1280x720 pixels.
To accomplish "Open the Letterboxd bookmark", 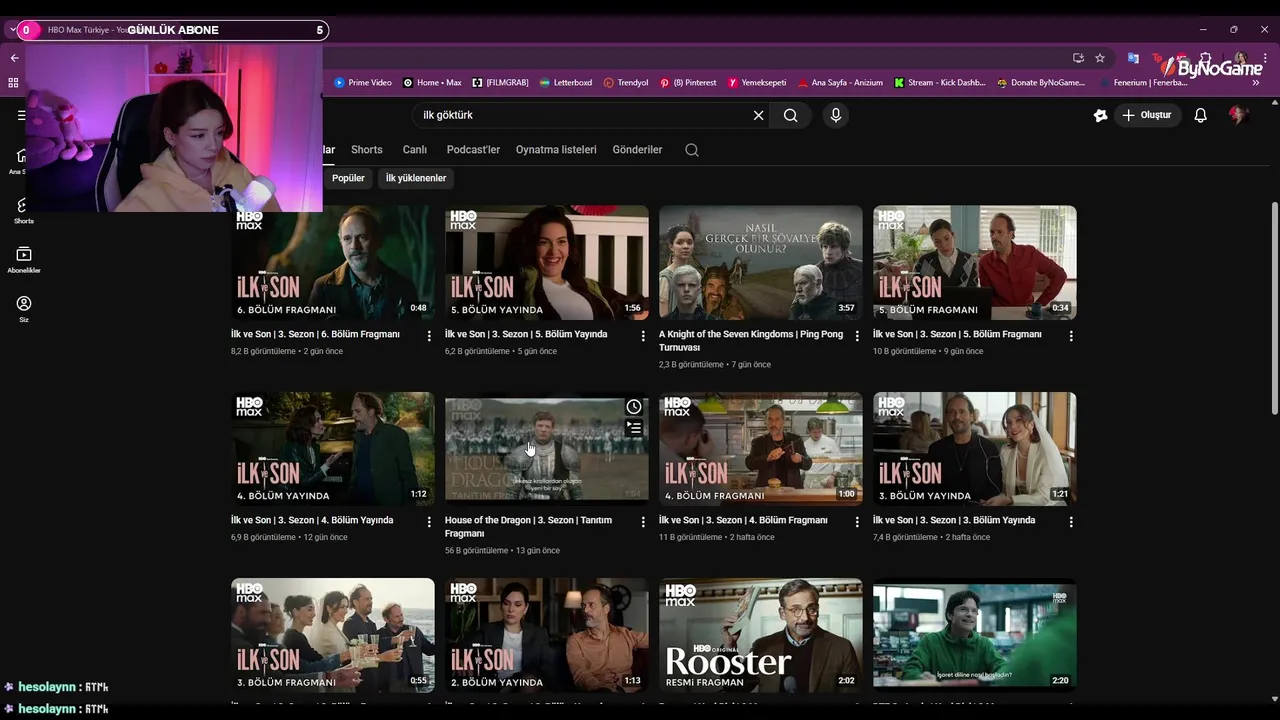I will click(x=566, y=83).
